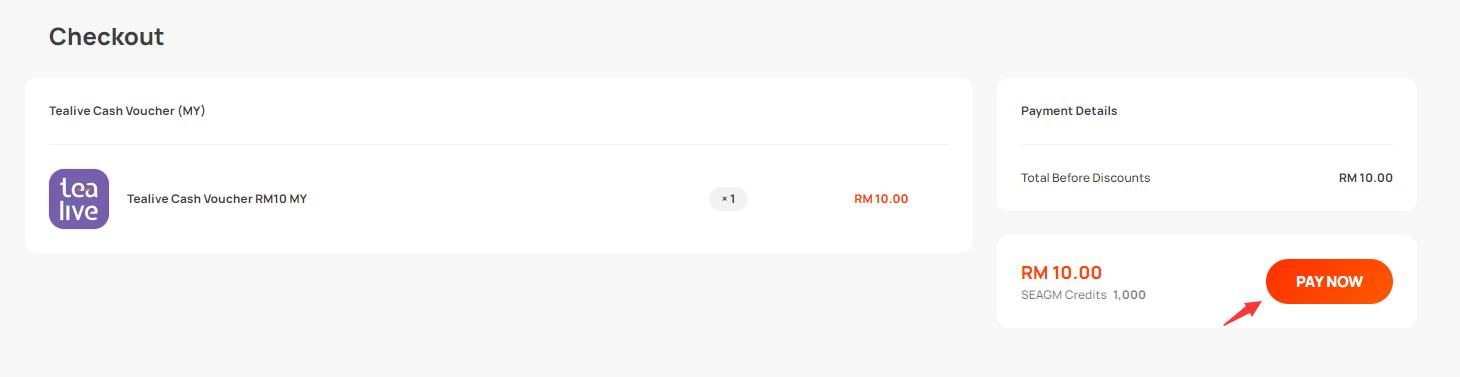Image resolution: width=1460 pixels, height=377 pixels.
Task: Click the PAY NOW button
Action: (x=1329, y=282)
